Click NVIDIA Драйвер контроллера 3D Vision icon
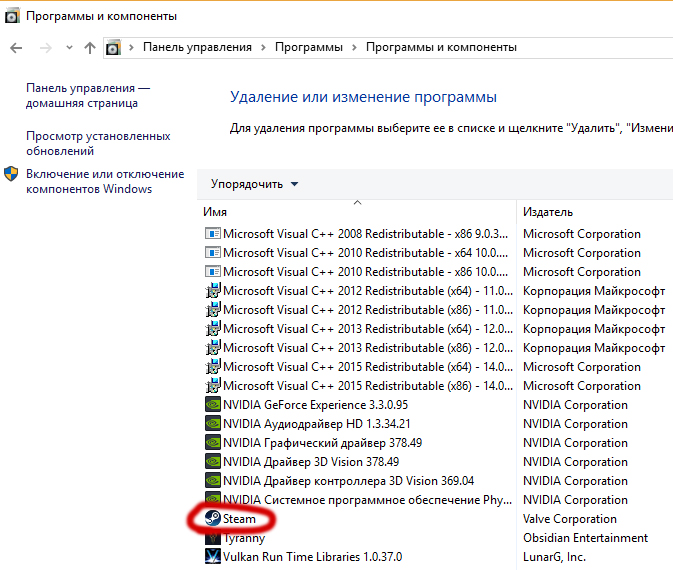The width and height of the screenshot is (673, 570). pos(213,480)
